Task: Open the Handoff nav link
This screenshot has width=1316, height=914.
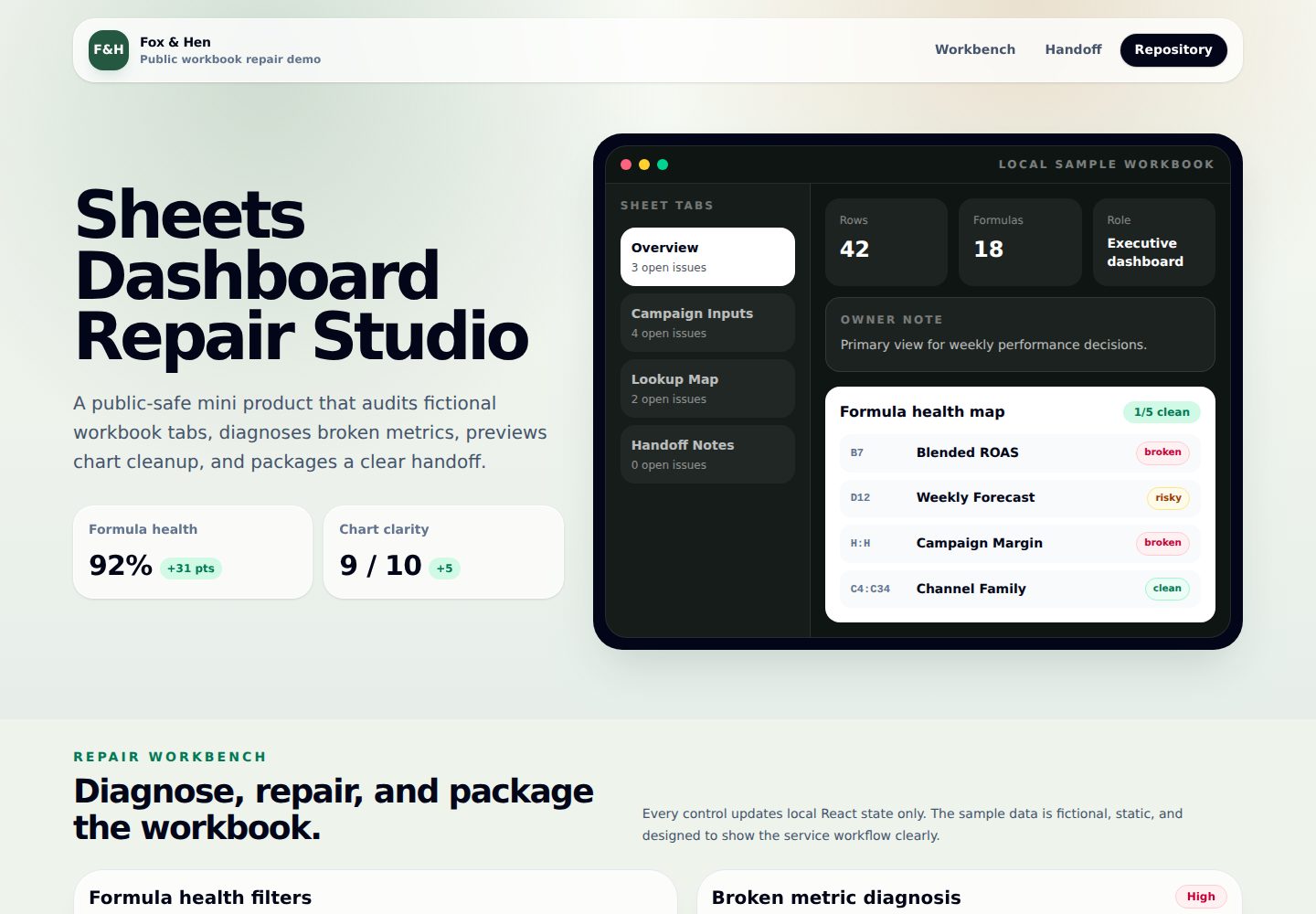Action: pos(1073,50)
